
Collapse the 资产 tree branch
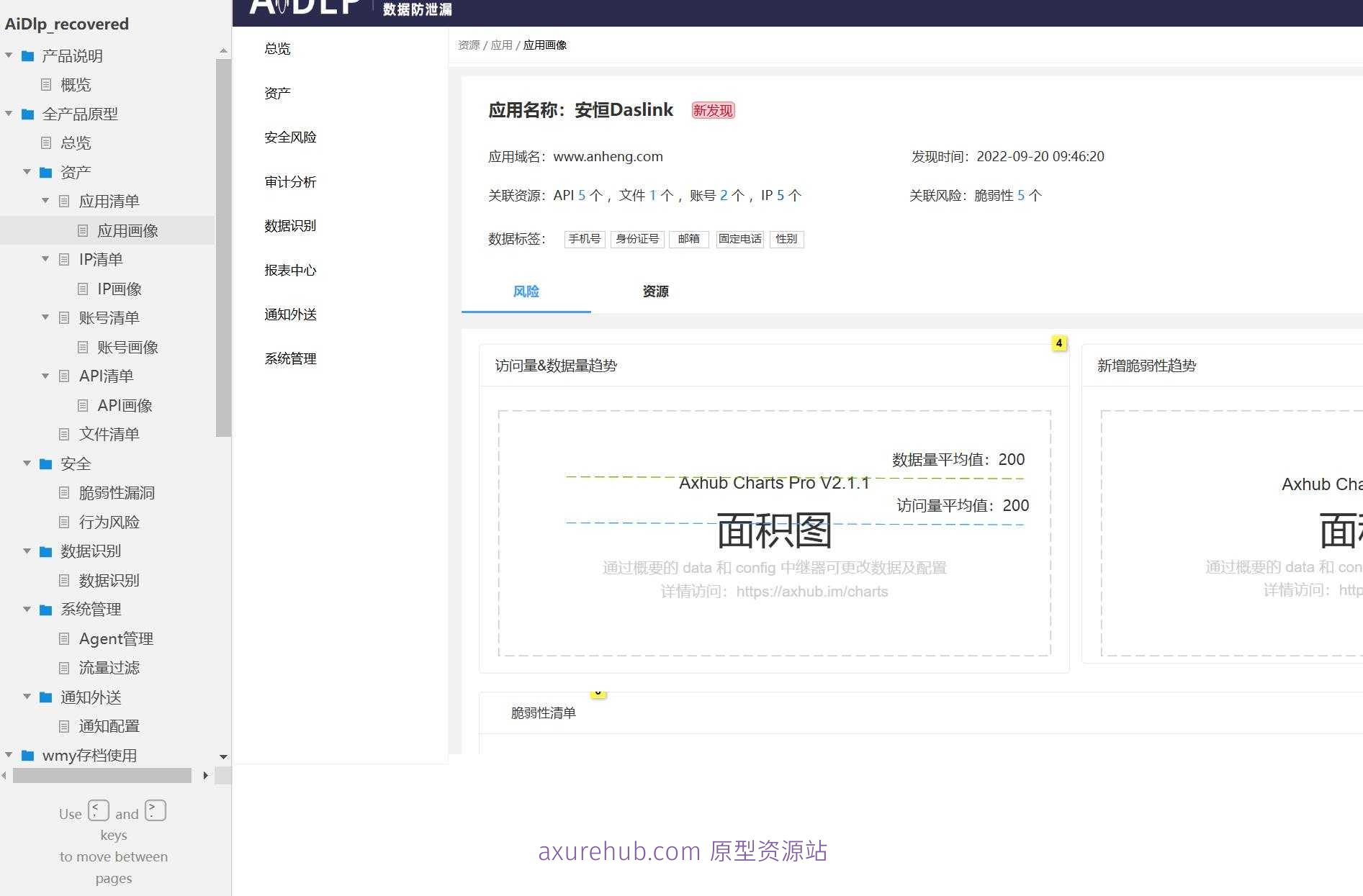(27, 171)
